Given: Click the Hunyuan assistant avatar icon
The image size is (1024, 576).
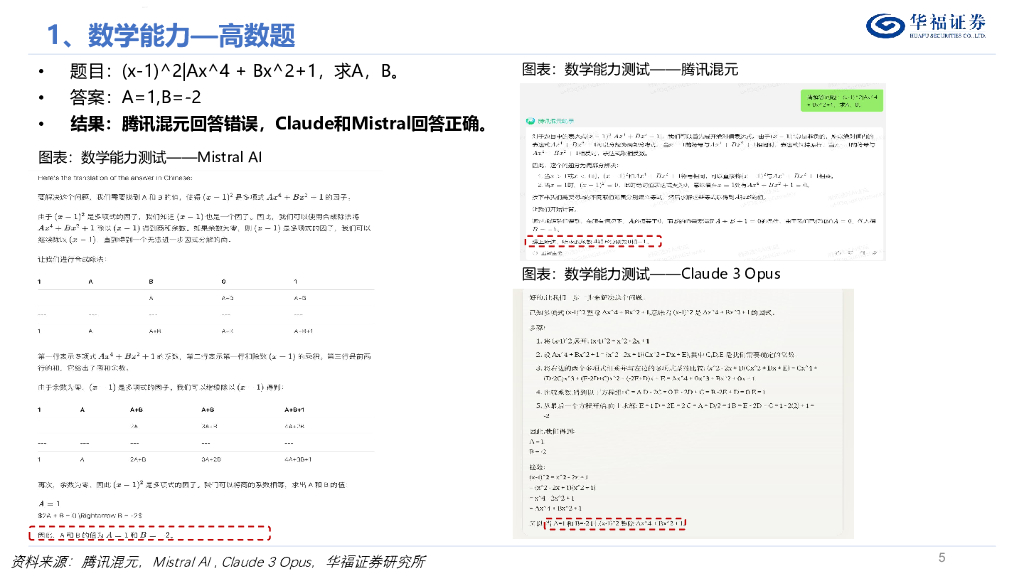Looking at the screenshot, I should pyautogui.click(x=530, y=121).
